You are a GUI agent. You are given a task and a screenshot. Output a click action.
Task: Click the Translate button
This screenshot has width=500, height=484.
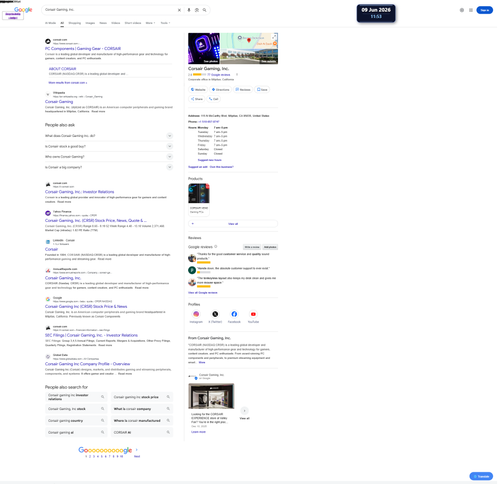[x=481, y=476]
